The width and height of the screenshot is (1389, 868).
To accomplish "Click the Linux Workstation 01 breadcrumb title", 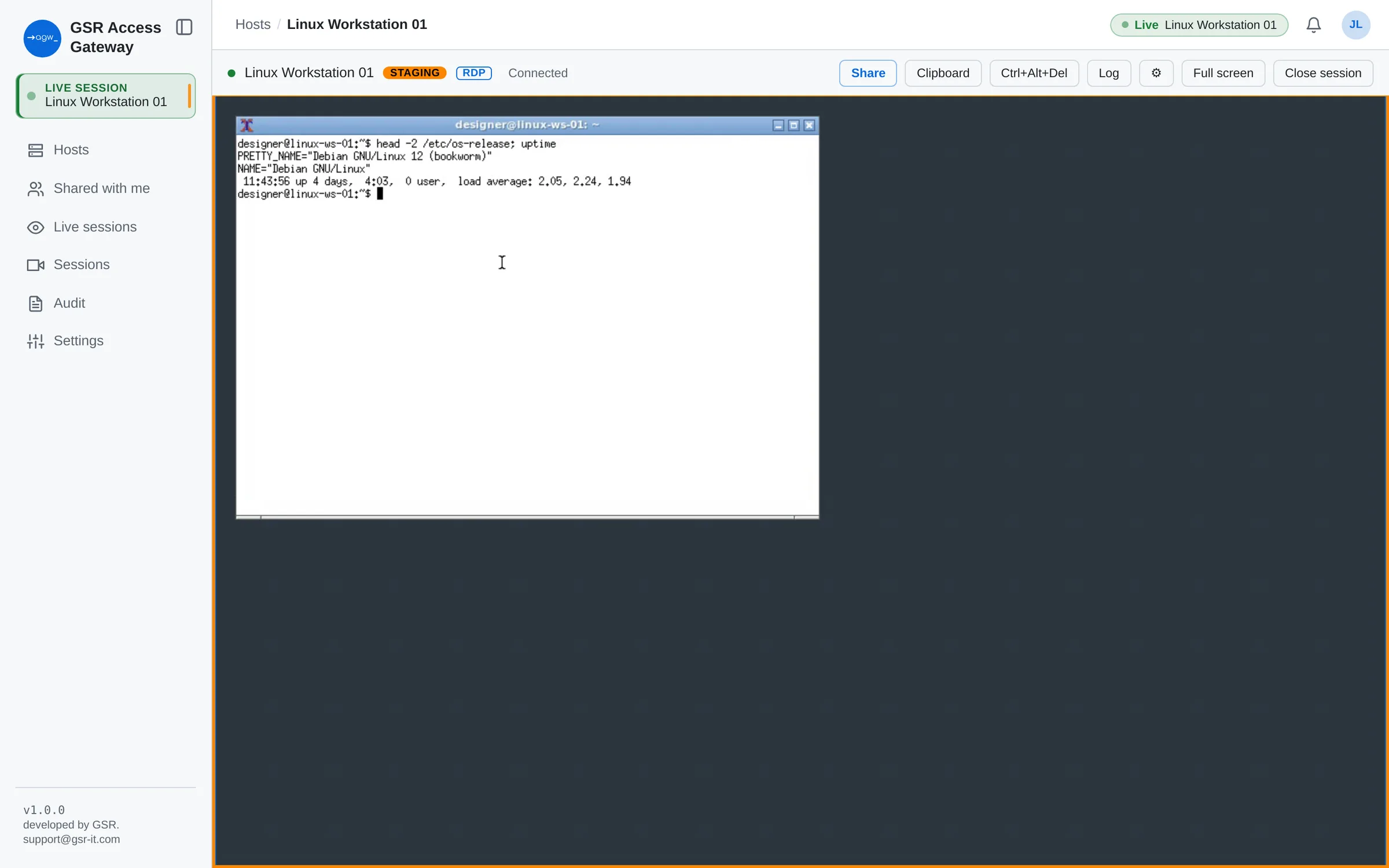I will 357,24.
